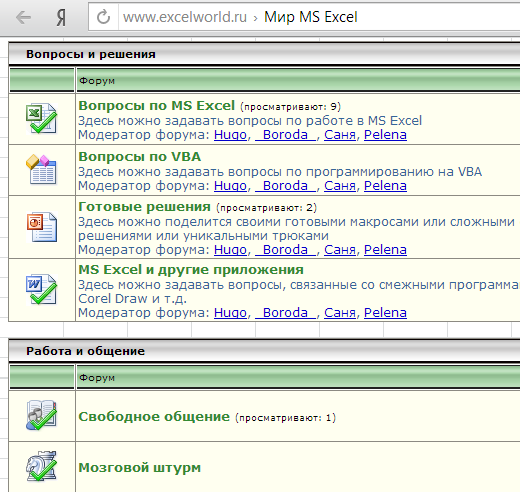Click the Вопросы и решения section header
Image resolution: width=520 pixels, height=492 pixels.
pos(91,54)
